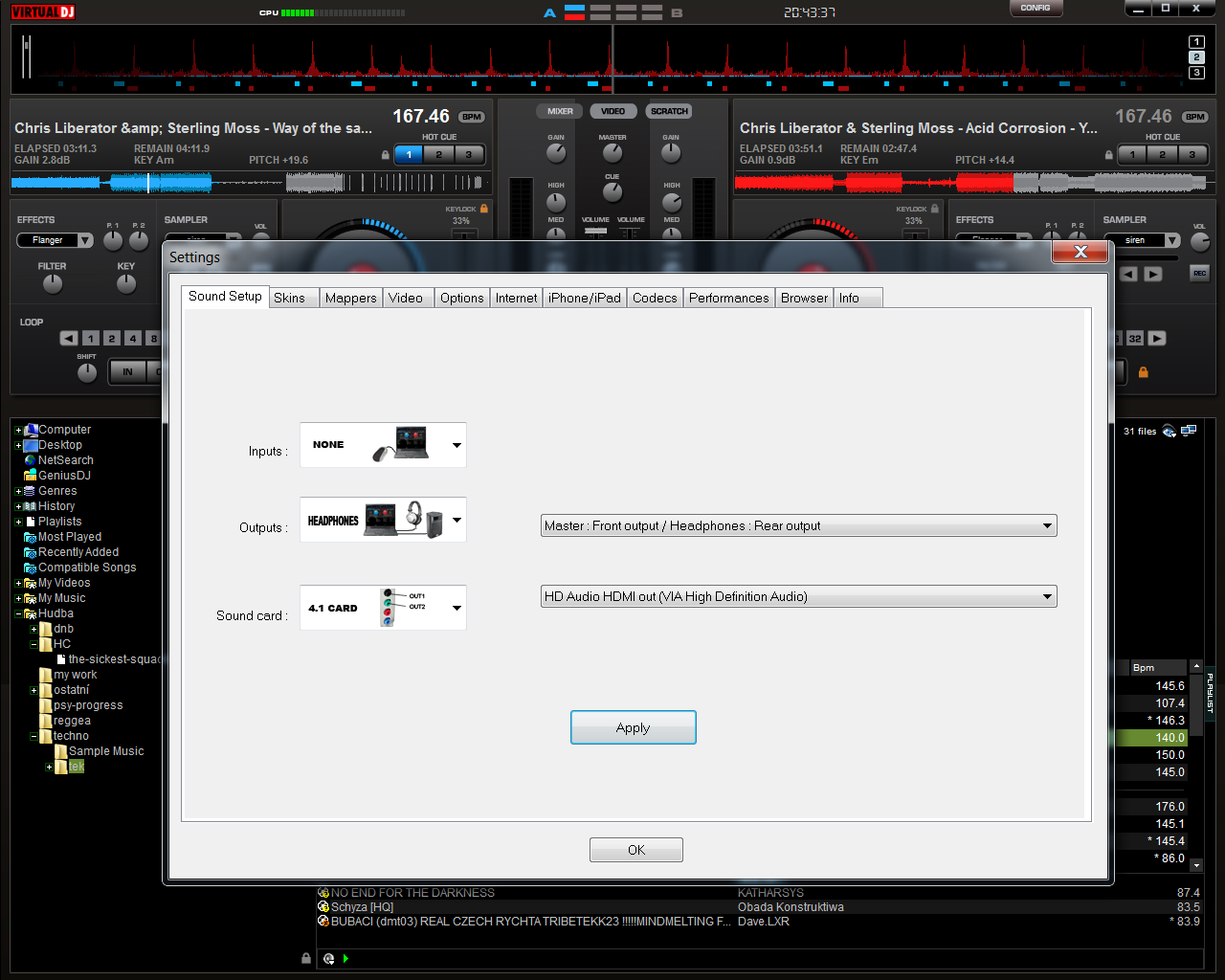The width and height of the screenshot is (1225, 980).
Task: Click the Headphones output image selector
Action: (x=383, y=520)
